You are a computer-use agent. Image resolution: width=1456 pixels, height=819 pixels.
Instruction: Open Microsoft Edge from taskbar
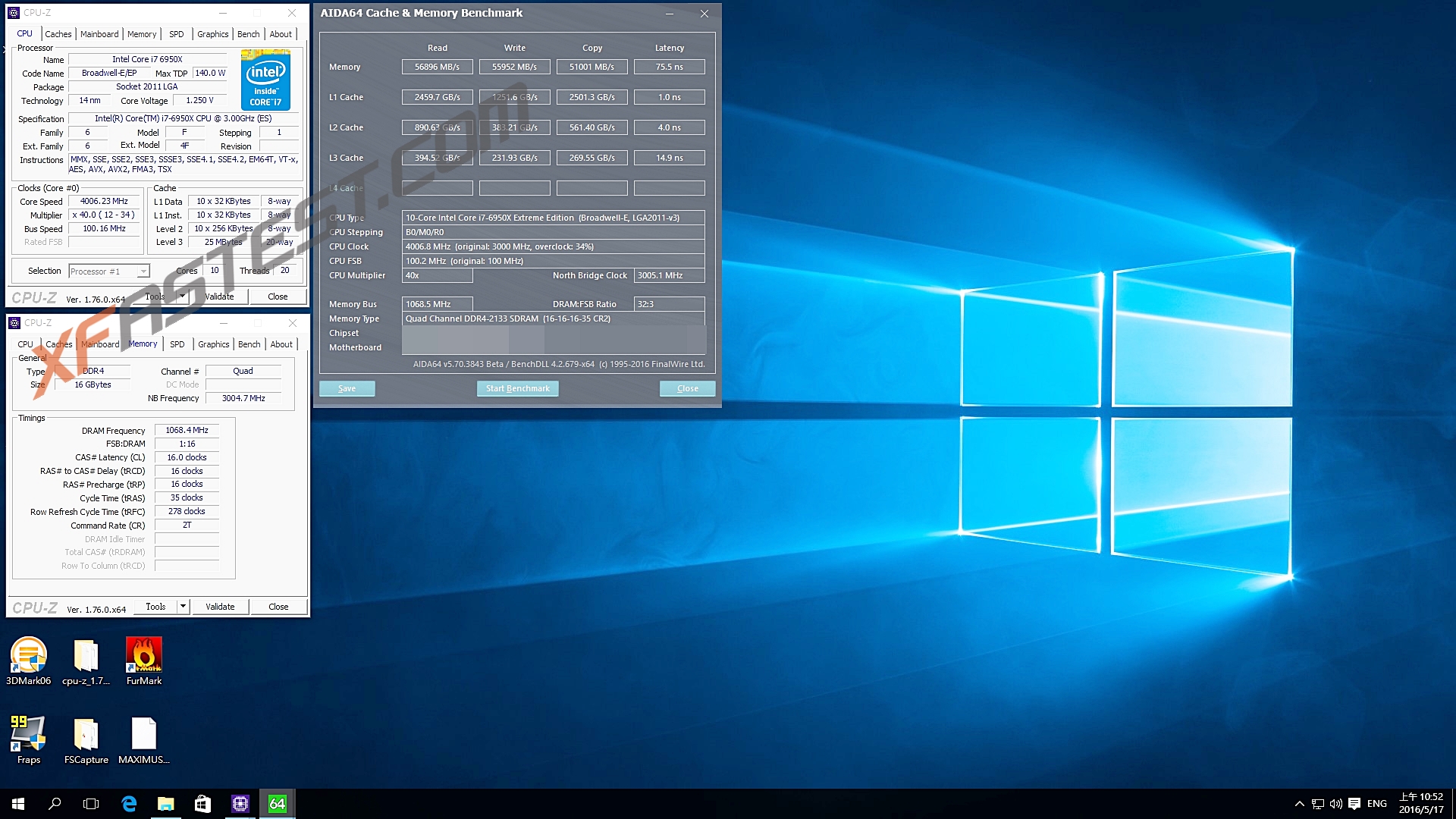129,804
